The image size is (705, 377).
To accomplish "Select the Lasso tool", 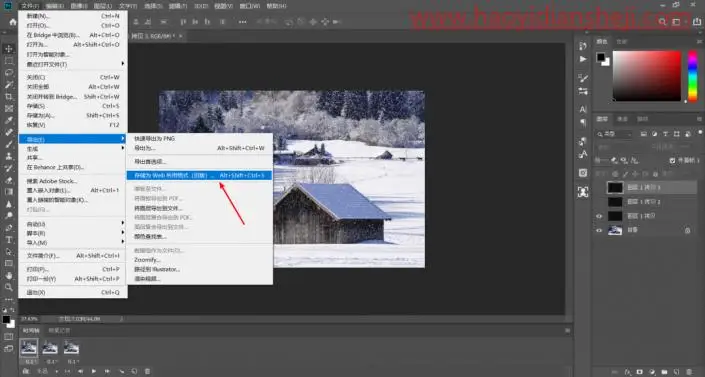I will click(x=9, y=72).
